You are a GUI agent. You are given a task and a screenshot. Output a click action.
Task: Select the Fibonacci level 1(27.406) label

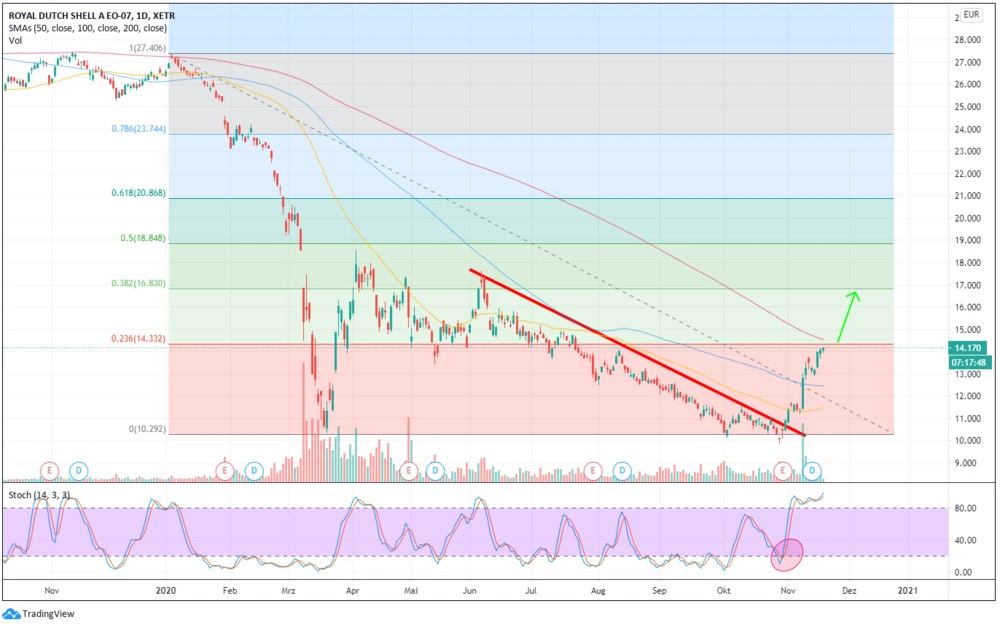click(147, 48)
